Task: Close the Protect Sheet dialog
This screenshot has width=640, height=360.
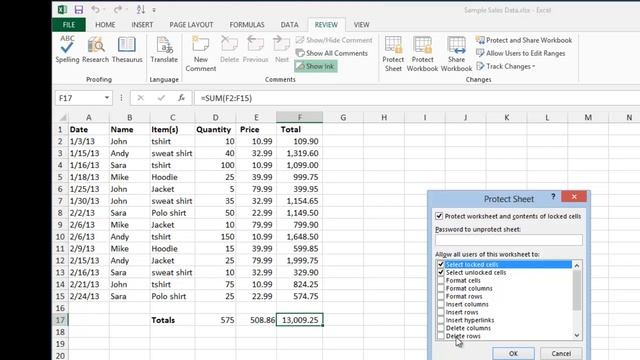Action: click(574, 197)
